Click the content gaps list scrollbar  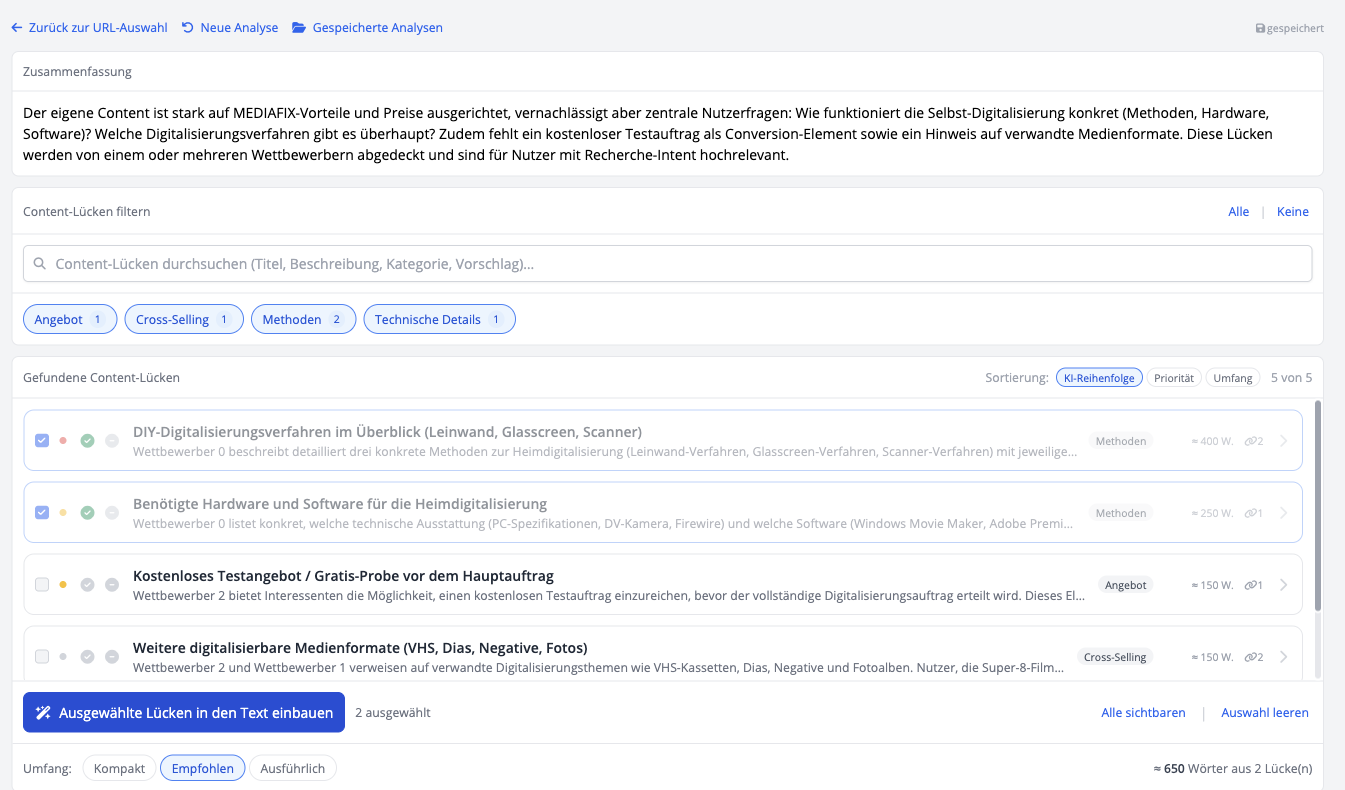1318,505
